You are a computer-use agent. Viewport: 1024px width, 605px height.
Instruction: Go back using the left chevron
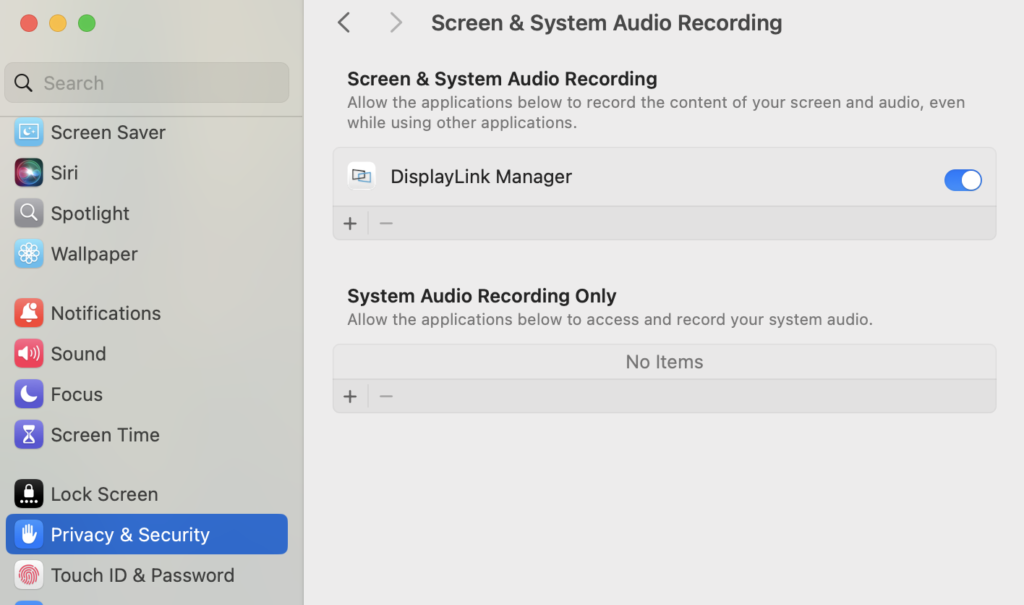tap(344, 23)
